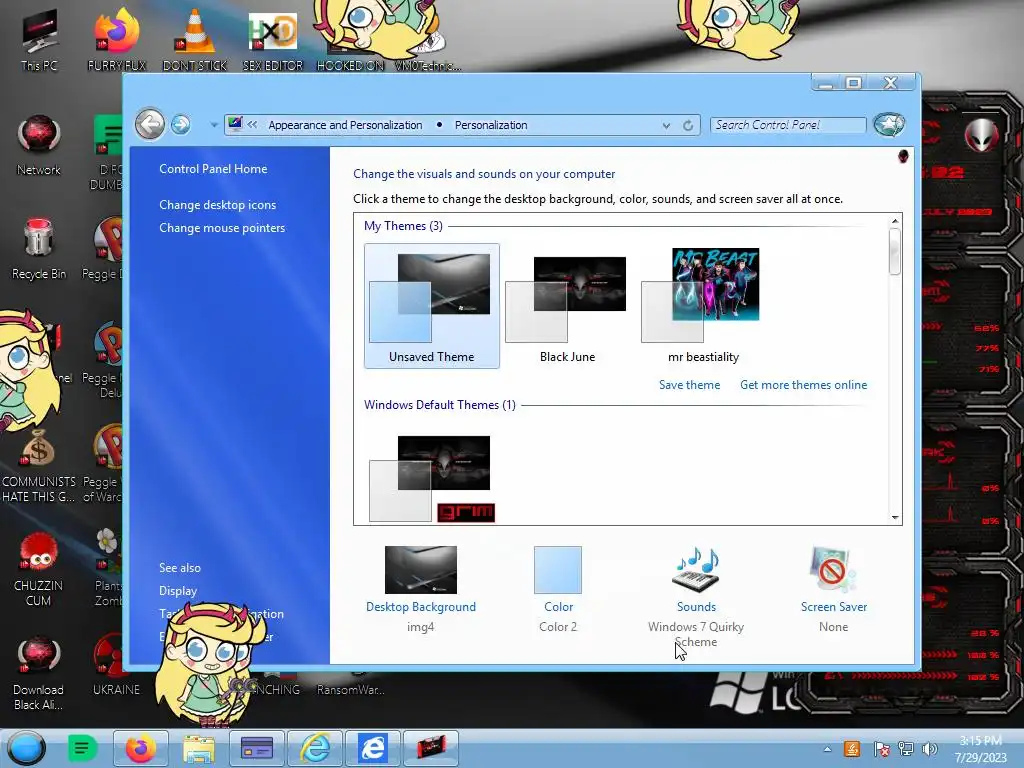Image resolution: width=1024 pixels, height=768 pixels.
Task: Click Windows Default Themes (1) heading
Action: pos(440,404)
